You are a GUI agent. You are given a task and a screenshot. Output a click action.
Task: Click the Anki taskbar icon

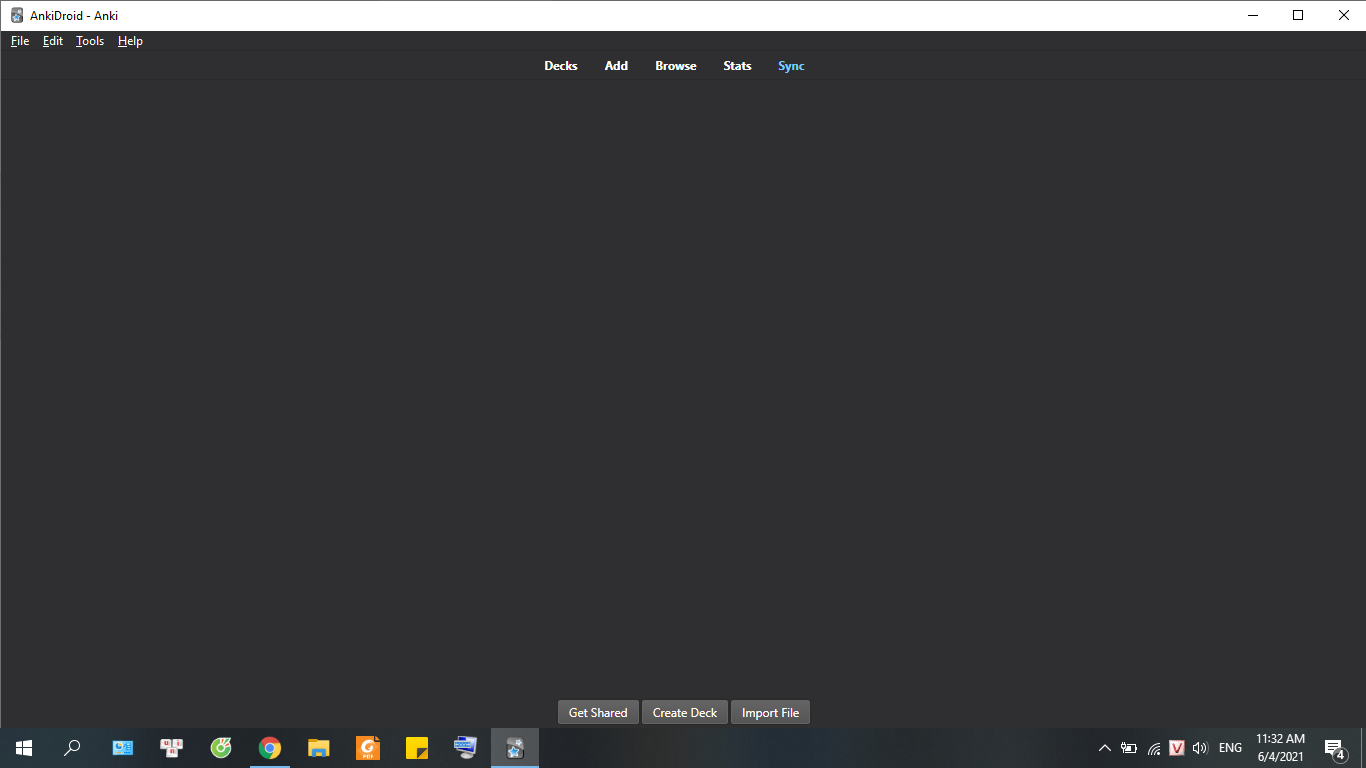pyautogui.click(x=515, y=748)
